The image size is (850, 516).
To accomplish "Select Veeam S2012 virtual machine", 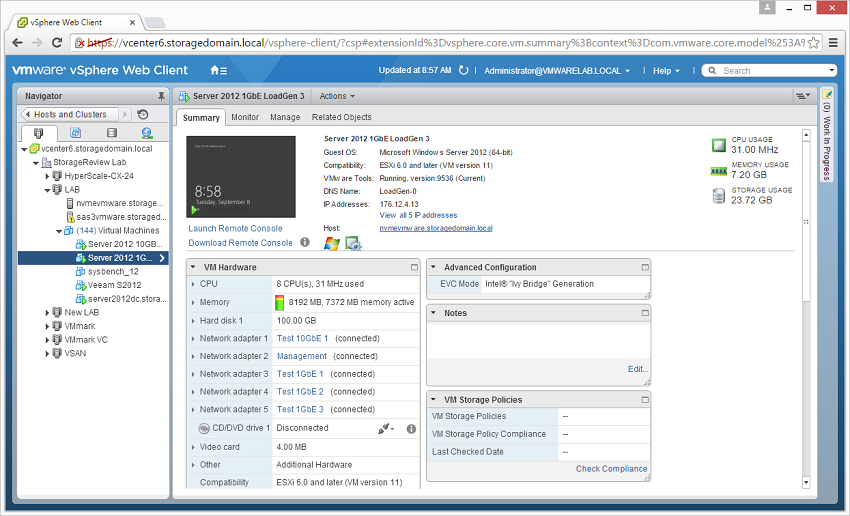I will [x=114, y=285].
